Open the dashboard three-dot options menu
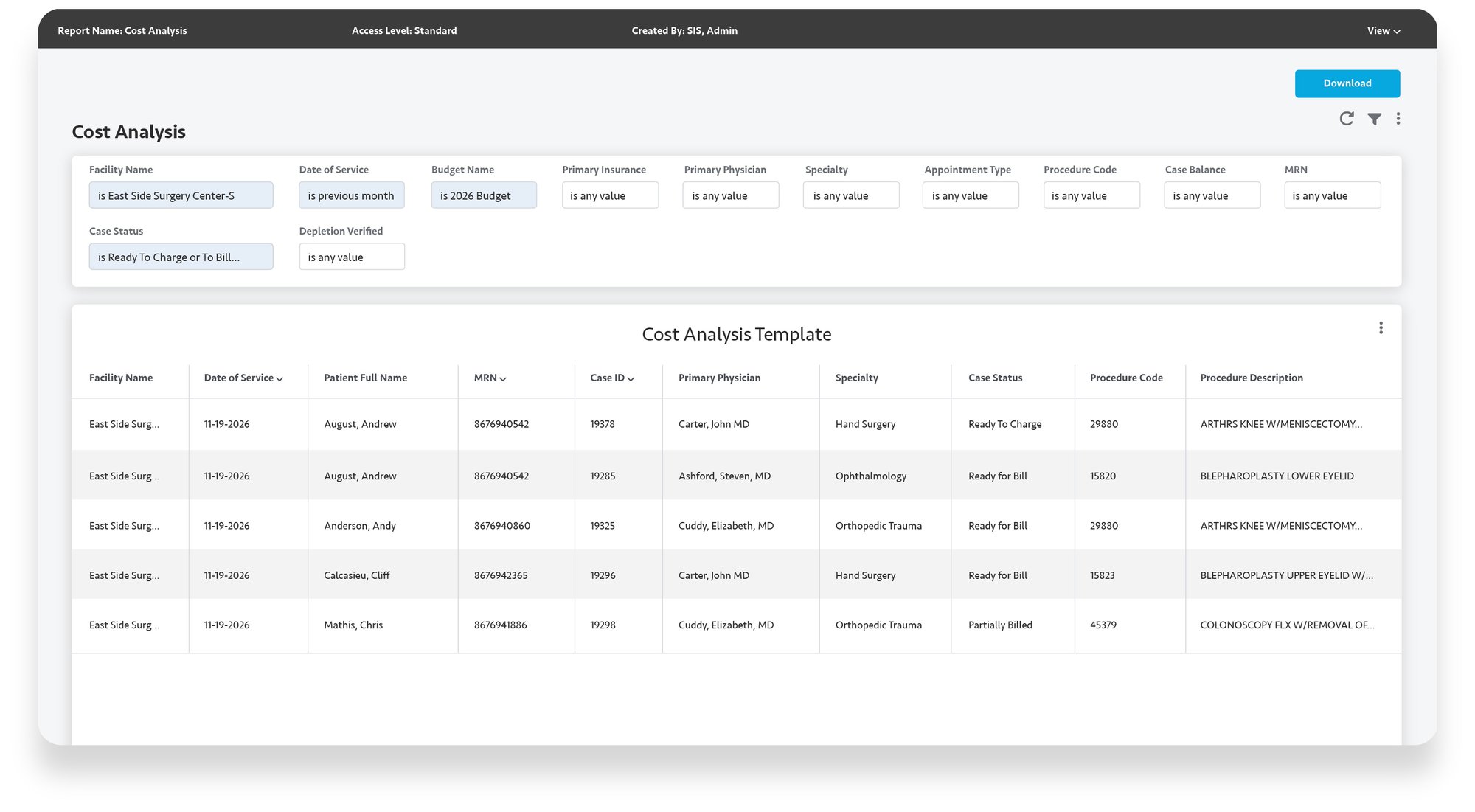 [1398, 118]
